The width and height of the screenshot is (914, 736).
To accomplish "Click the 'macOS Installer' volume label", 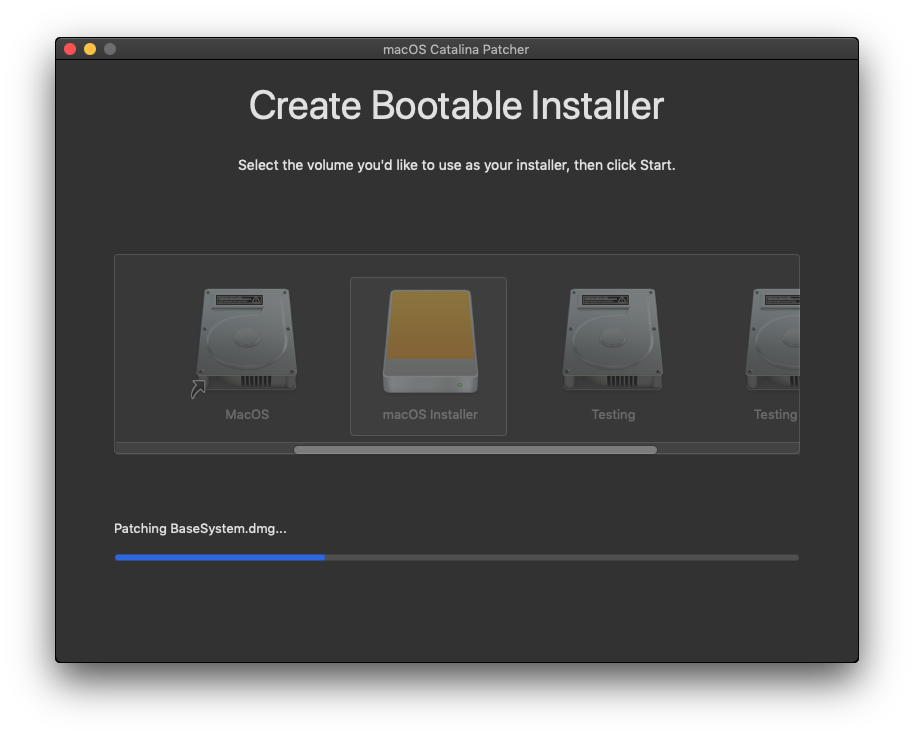I will [430, 414].
